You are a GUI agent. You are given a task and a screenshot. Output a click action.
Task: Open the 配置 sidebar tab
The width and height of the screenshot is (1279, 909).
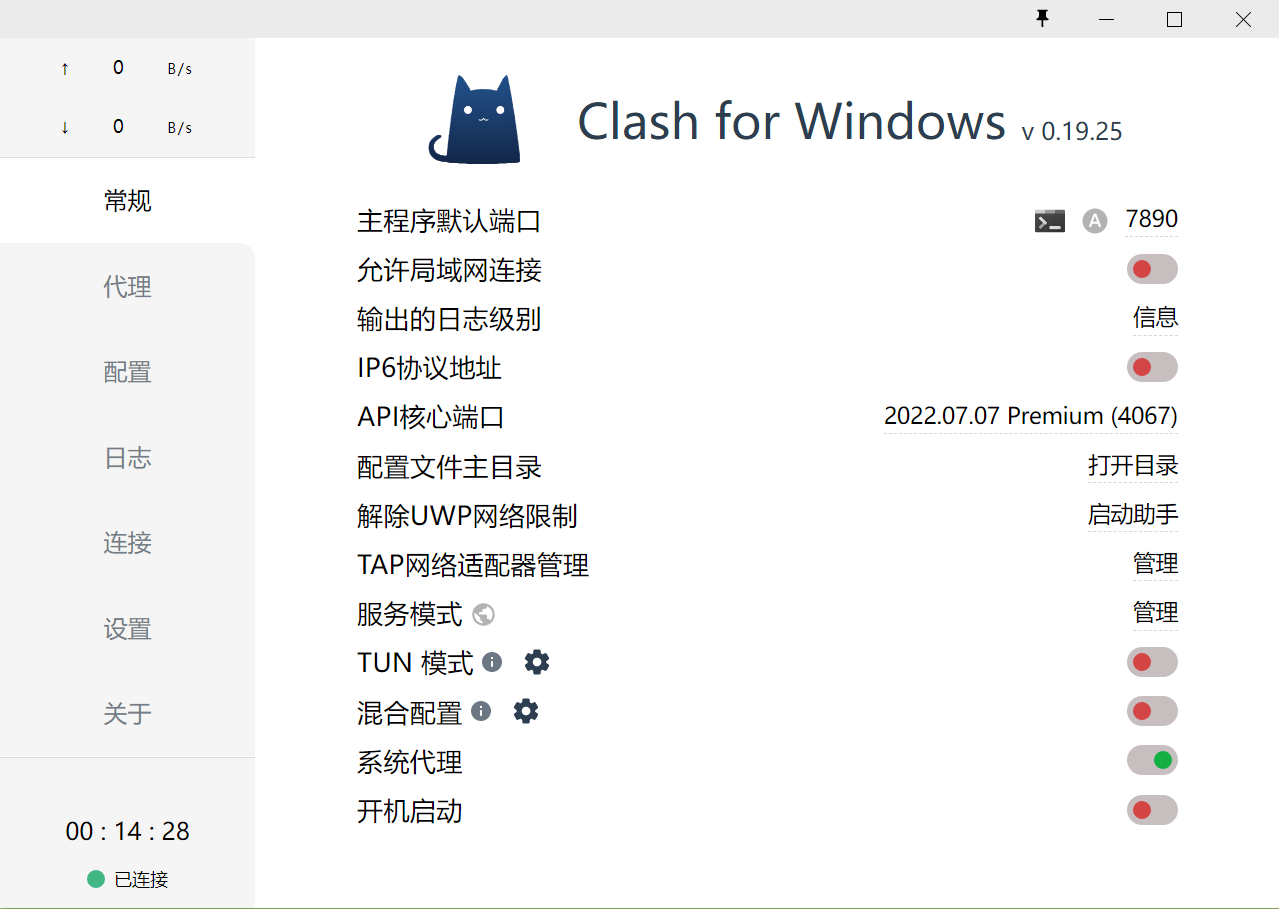click(128, 372)
